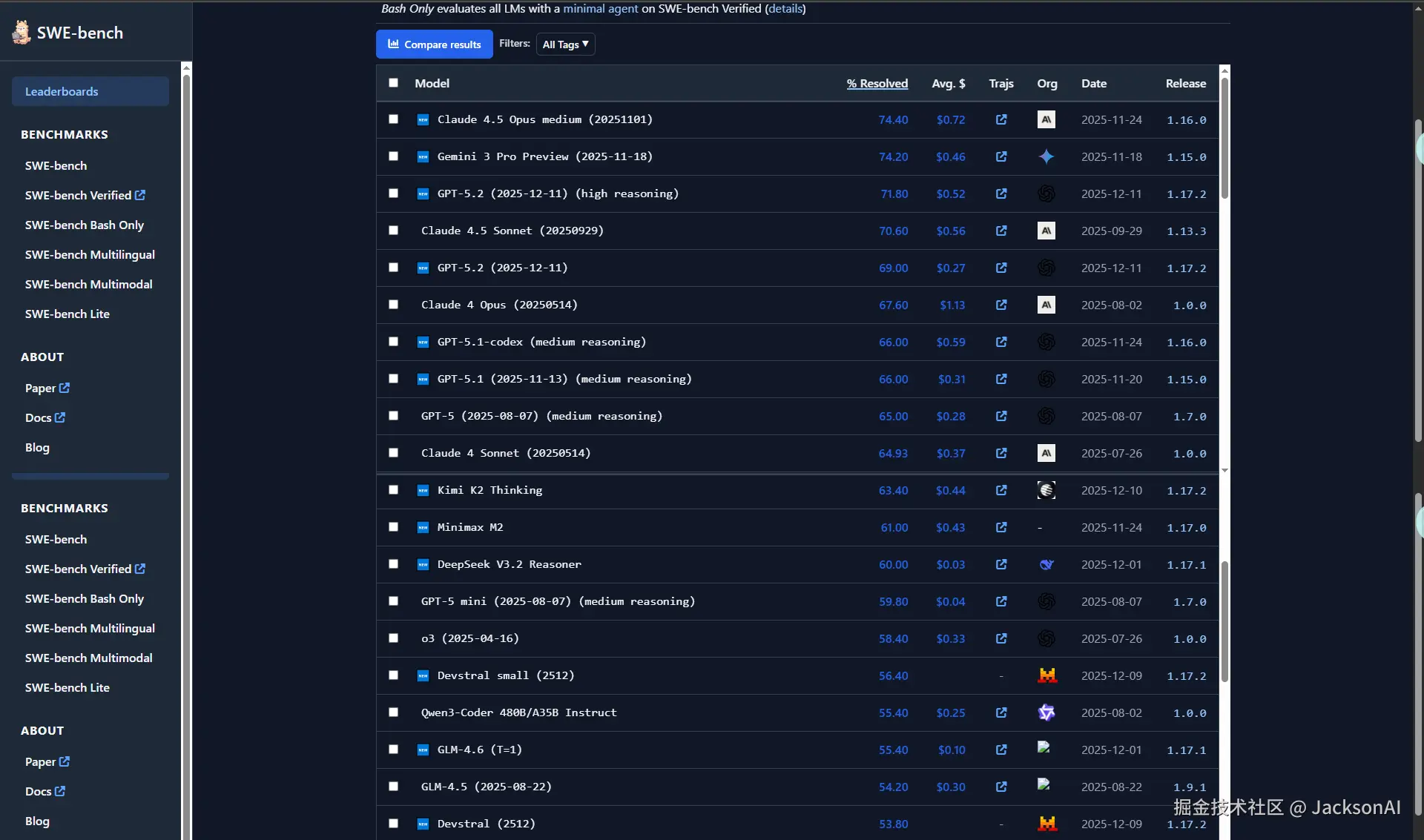The height and width of the screenshot is (840, 1424).
Task: Open trajectories icon for o3 (2025-04-16)
Action: click(x=1001, y=638)
